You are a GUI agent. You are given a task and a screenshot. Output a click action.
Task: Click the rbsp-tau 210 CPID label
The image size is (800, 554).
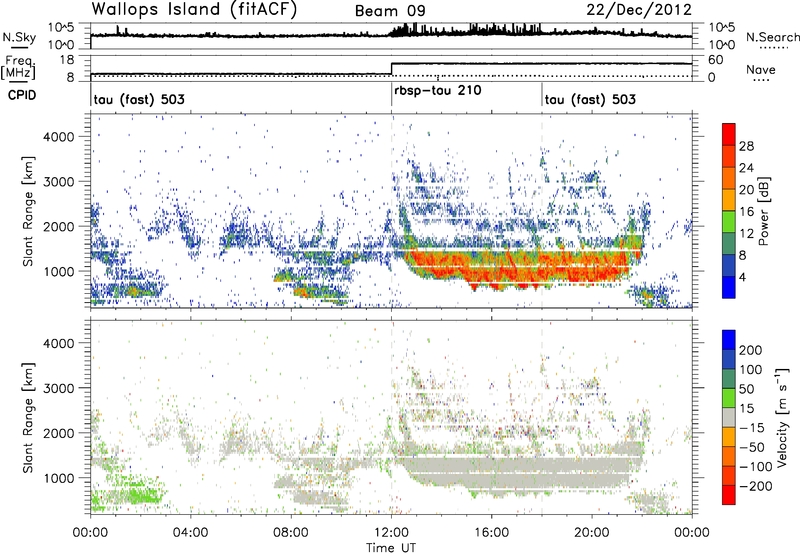pyautogui.click(x=438, y=90)
